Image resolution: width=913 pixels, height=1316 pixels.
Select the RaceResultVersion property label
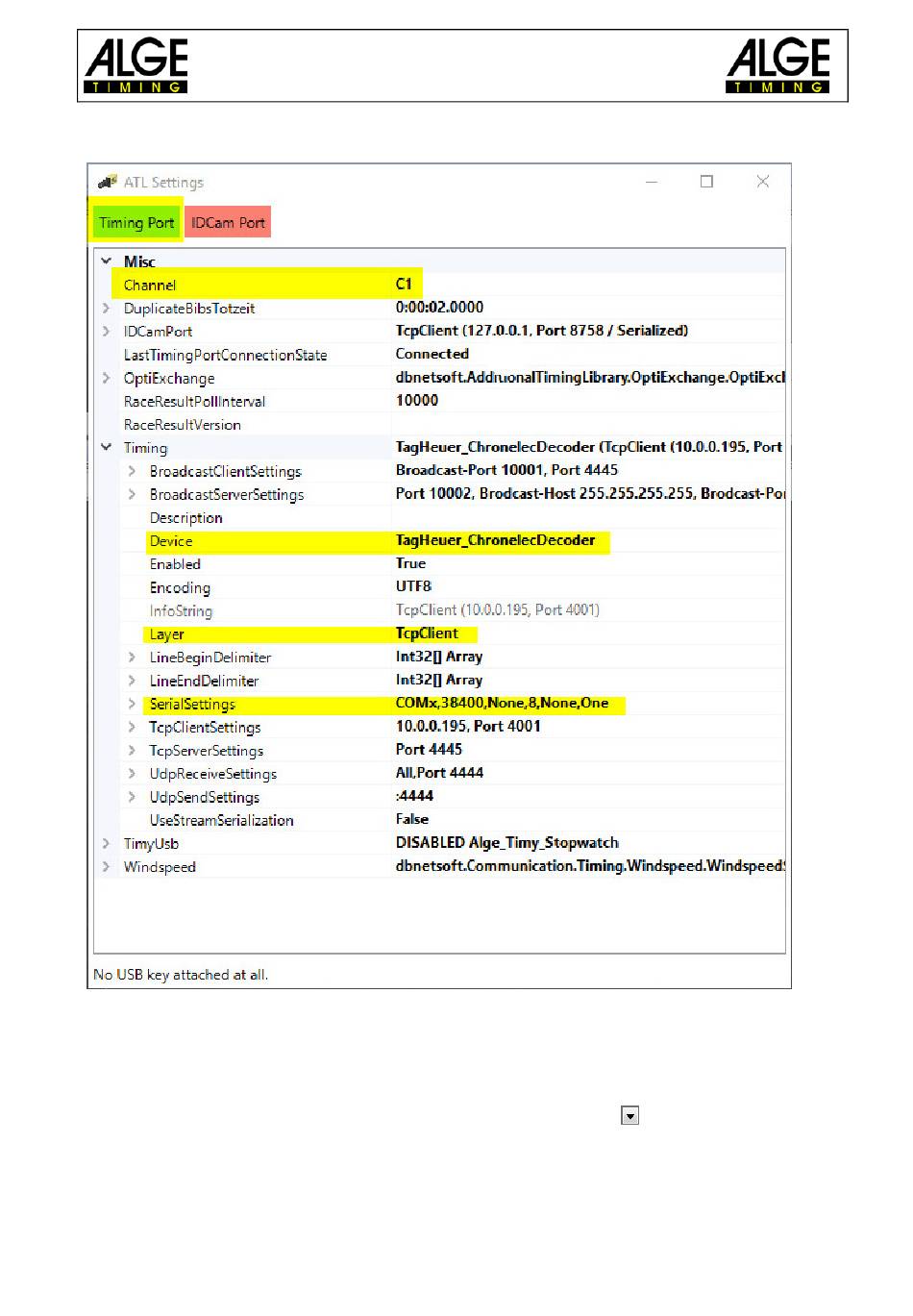[x=183, y=425]
